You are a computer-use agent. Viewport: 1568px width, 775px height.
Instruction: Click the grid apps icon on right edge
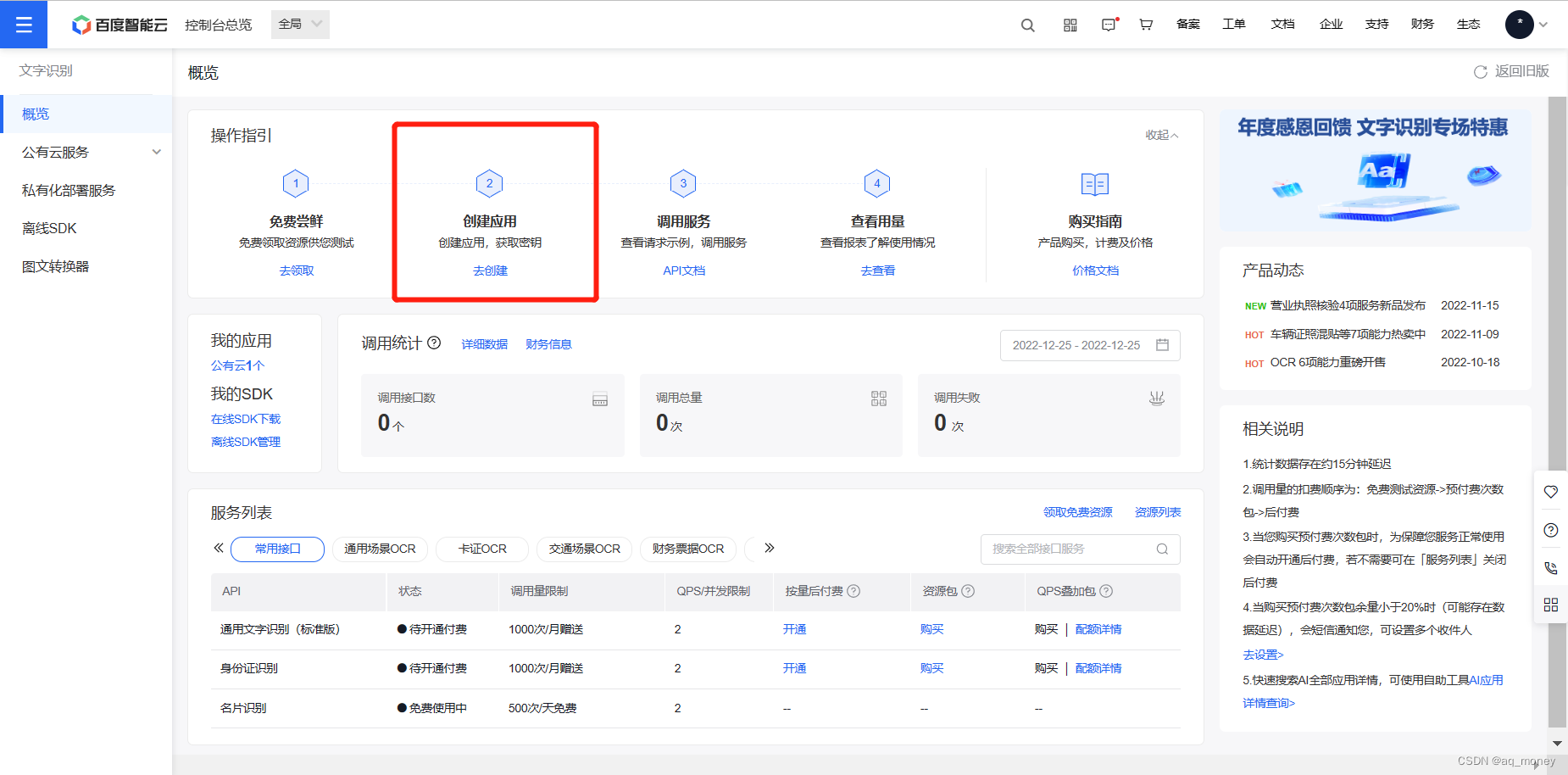1551,605
